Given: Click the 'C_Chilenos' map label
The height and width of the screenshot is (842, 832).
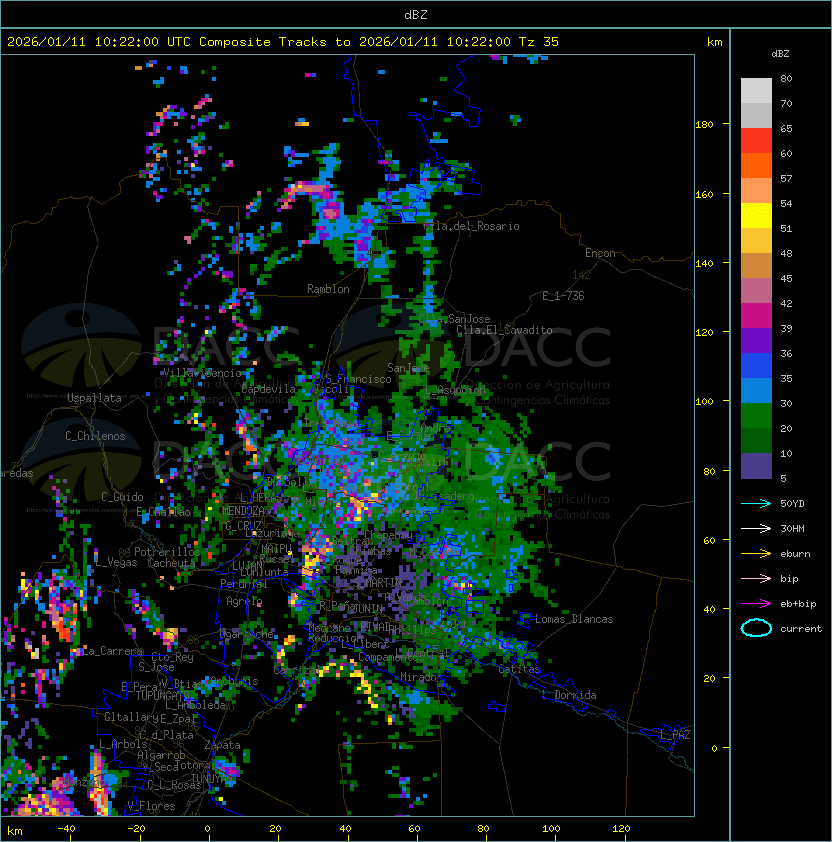Looking at the screenshot, I should (95, 436).
